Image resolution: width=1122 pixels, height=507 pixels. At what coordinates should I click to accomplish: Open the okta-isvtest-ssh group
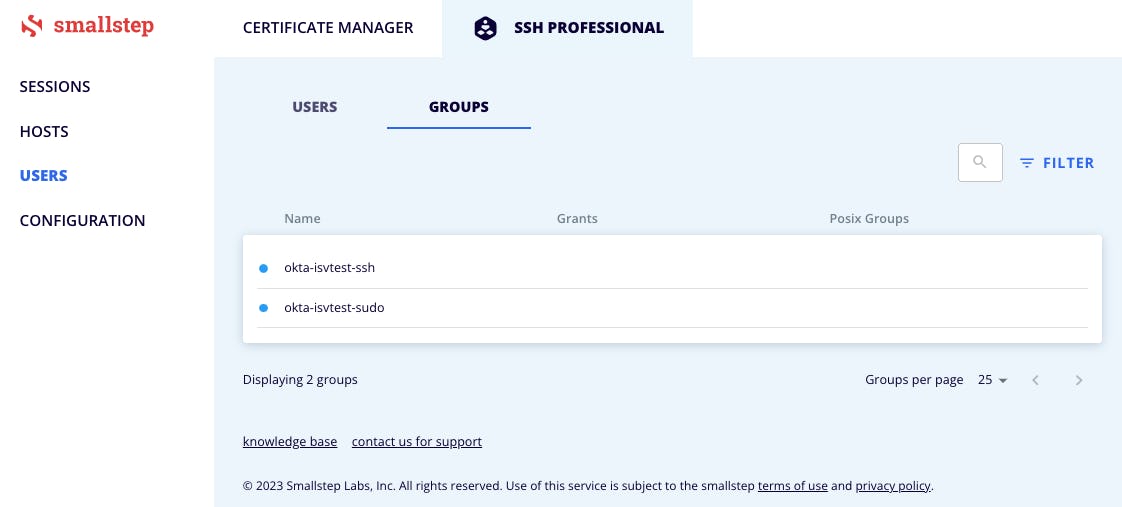coord(329,268)
